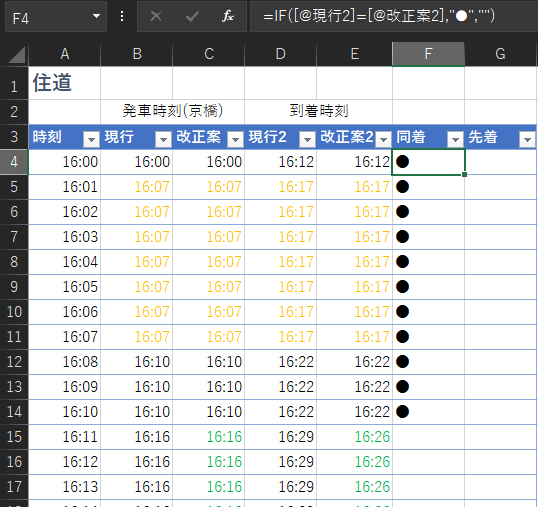Viewport: 538px width, 507px height.
Task: Click empty 同着 cell in row 15
Action: tap(429, 437)
